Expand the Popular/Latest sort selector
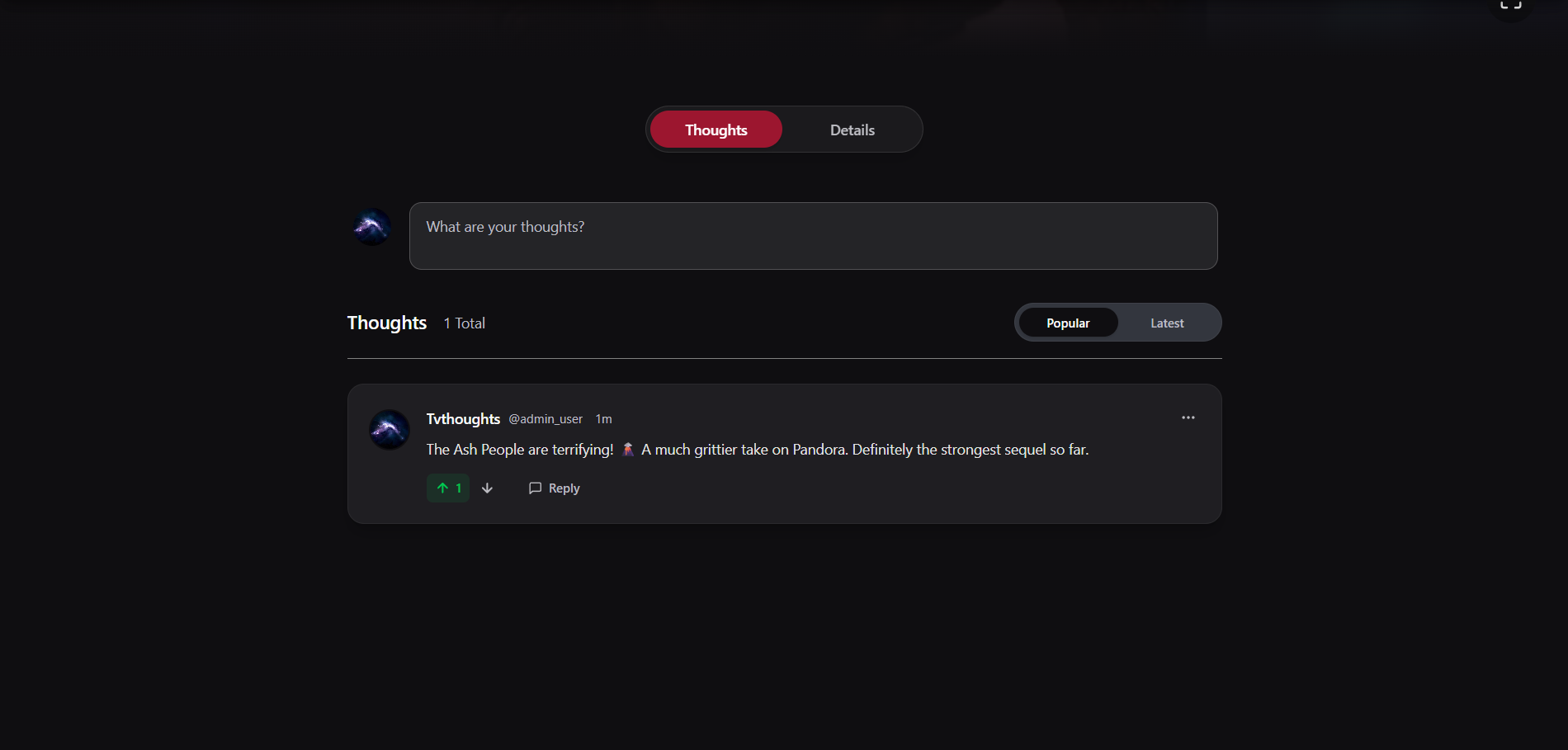The image size is (1568, 750). pos(1118,323)
